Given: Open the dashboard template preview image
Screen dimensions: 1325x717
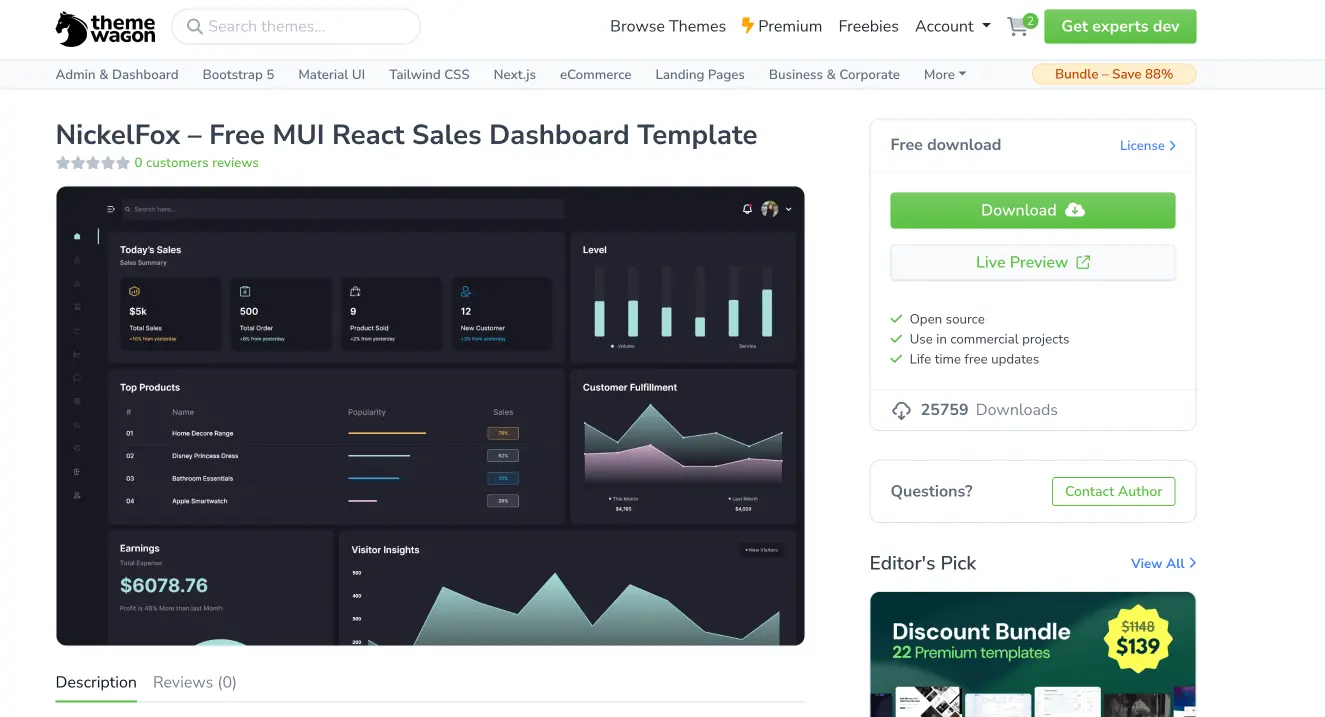Looking at the screenshot, I should [x=430, y=416].
